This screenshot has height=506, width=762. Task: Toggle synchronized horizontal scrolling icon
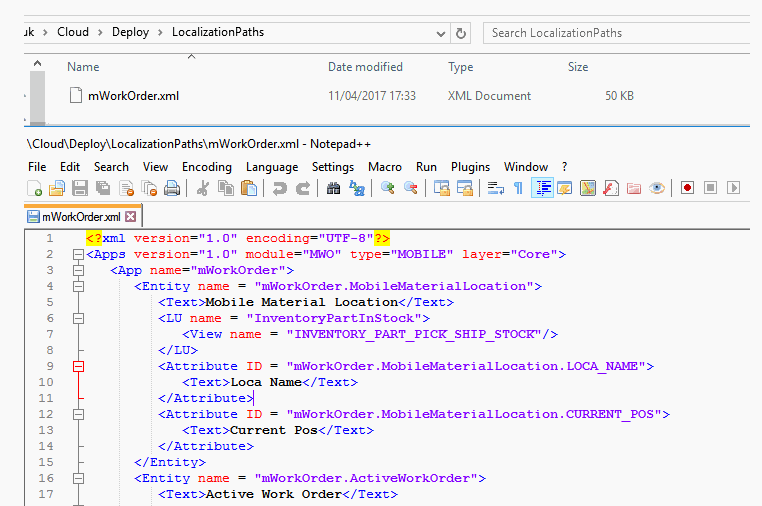point(465,188)
